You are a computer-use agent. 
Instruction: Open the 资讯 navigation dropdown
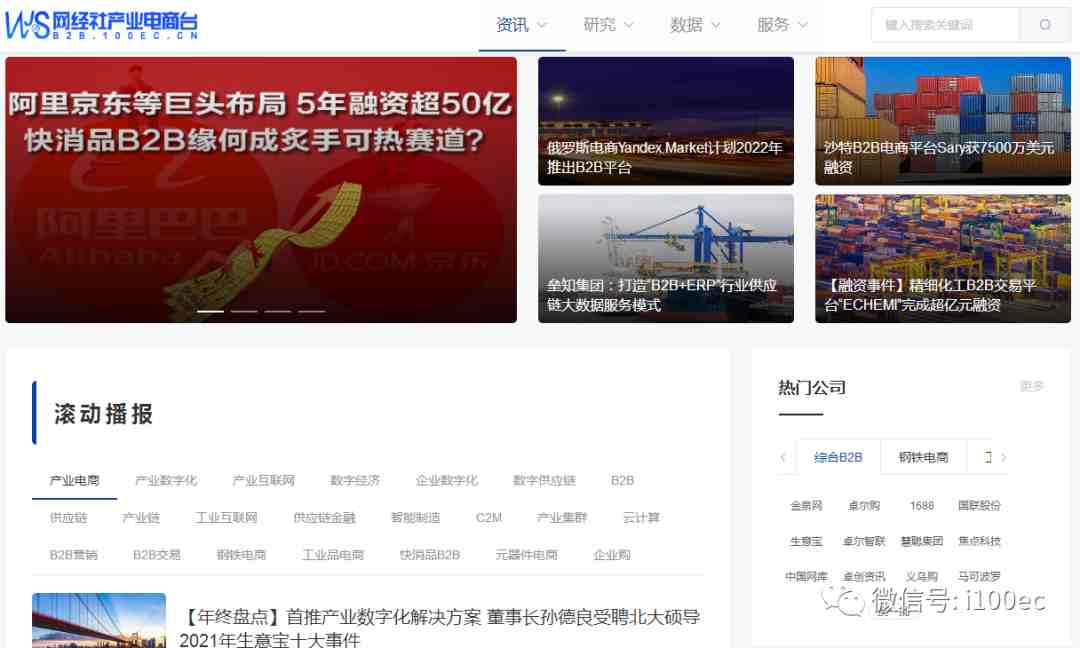click(521, 25)
